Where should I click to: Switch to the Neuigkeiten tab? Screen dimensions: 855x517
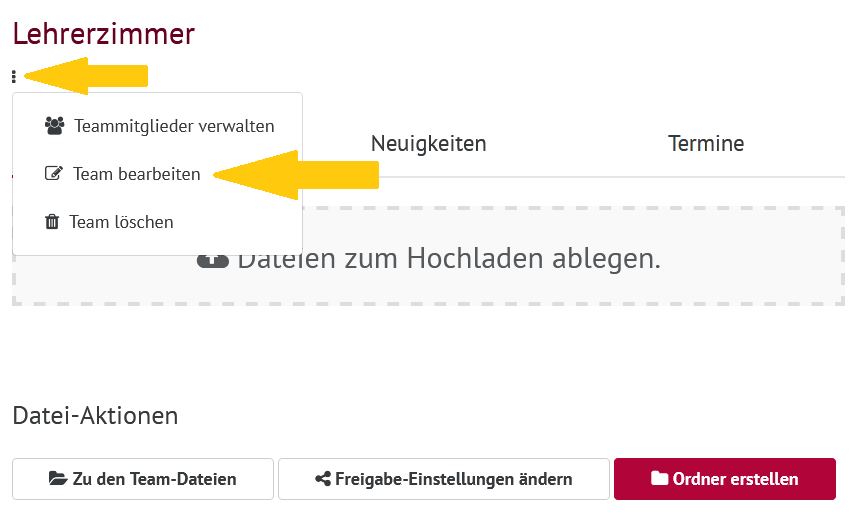pos(429,144)
